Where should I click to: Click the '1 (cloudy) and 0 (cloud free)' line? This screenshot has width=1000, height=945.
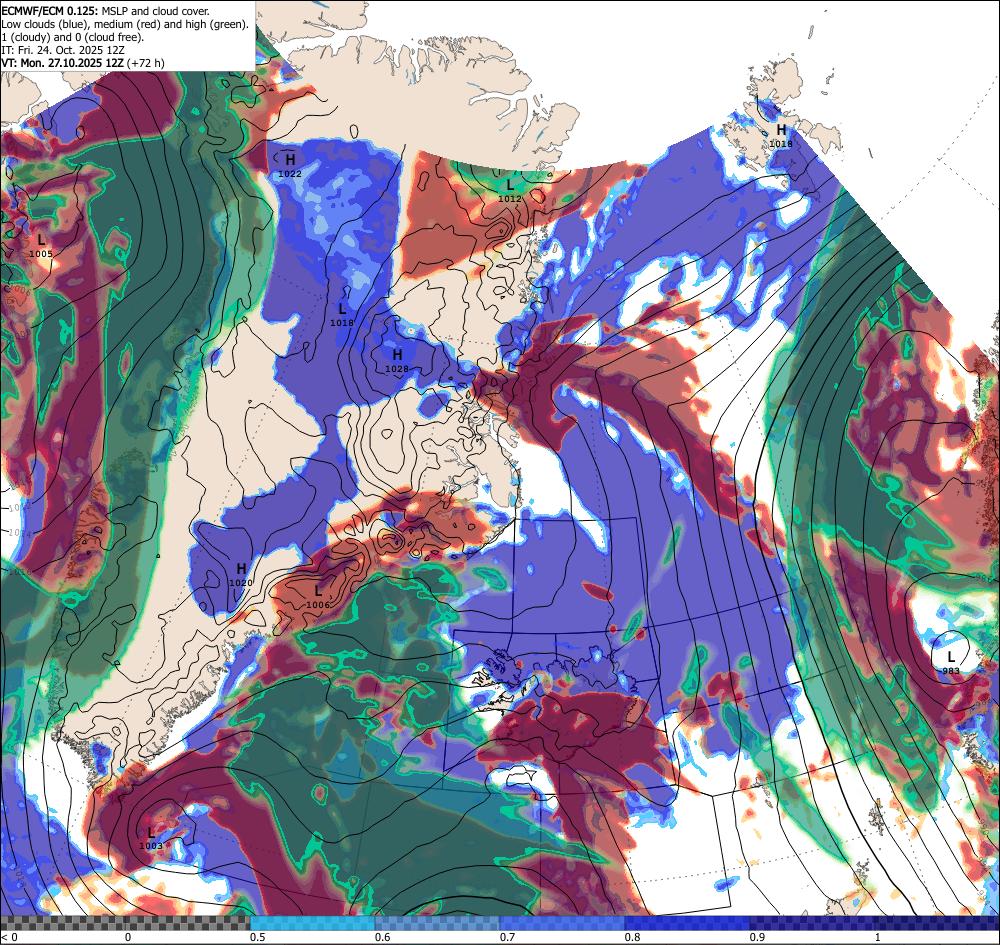pyautogui.click(x=73, y=36)
